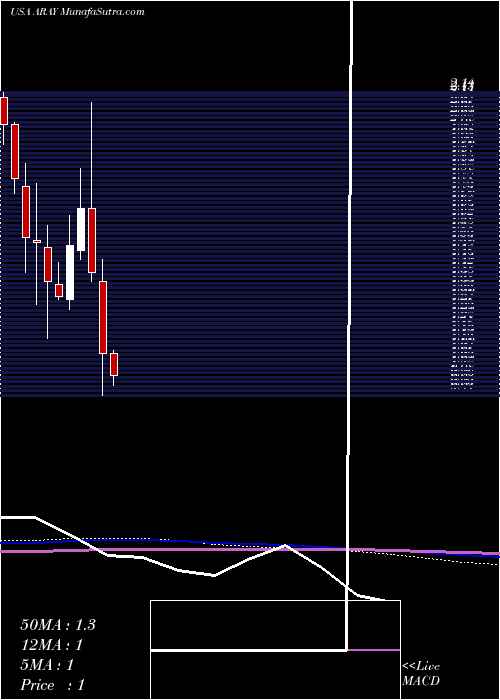Click the 50MA : 1.3 value
This screenshot has height=700, width=500.
(x=58, y=625)
